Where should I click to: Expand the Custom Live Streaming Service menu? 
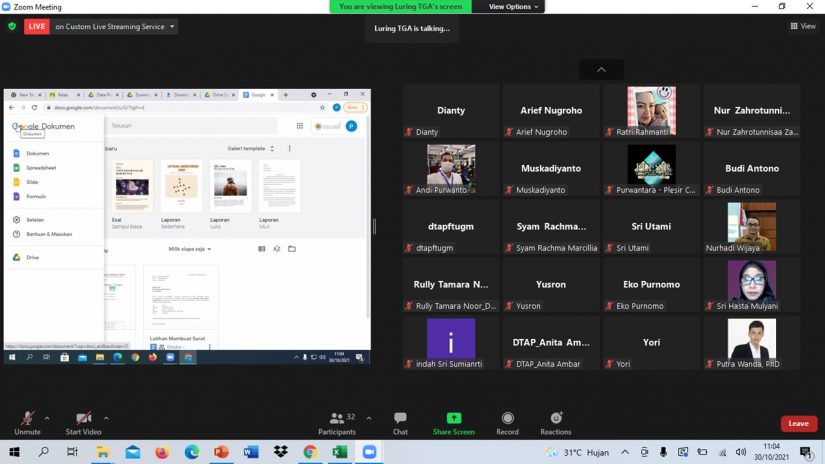click(x=172, y=27)
